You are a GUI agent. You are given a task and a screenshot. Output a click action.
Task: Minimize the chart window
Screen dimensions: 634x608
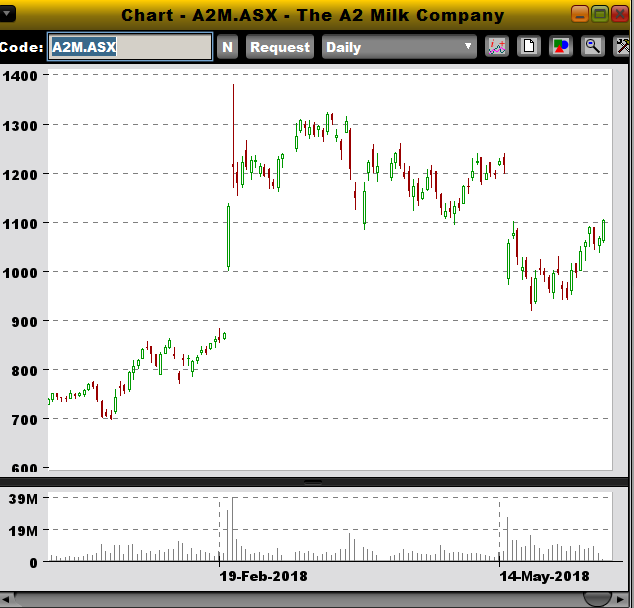point(579,15)
